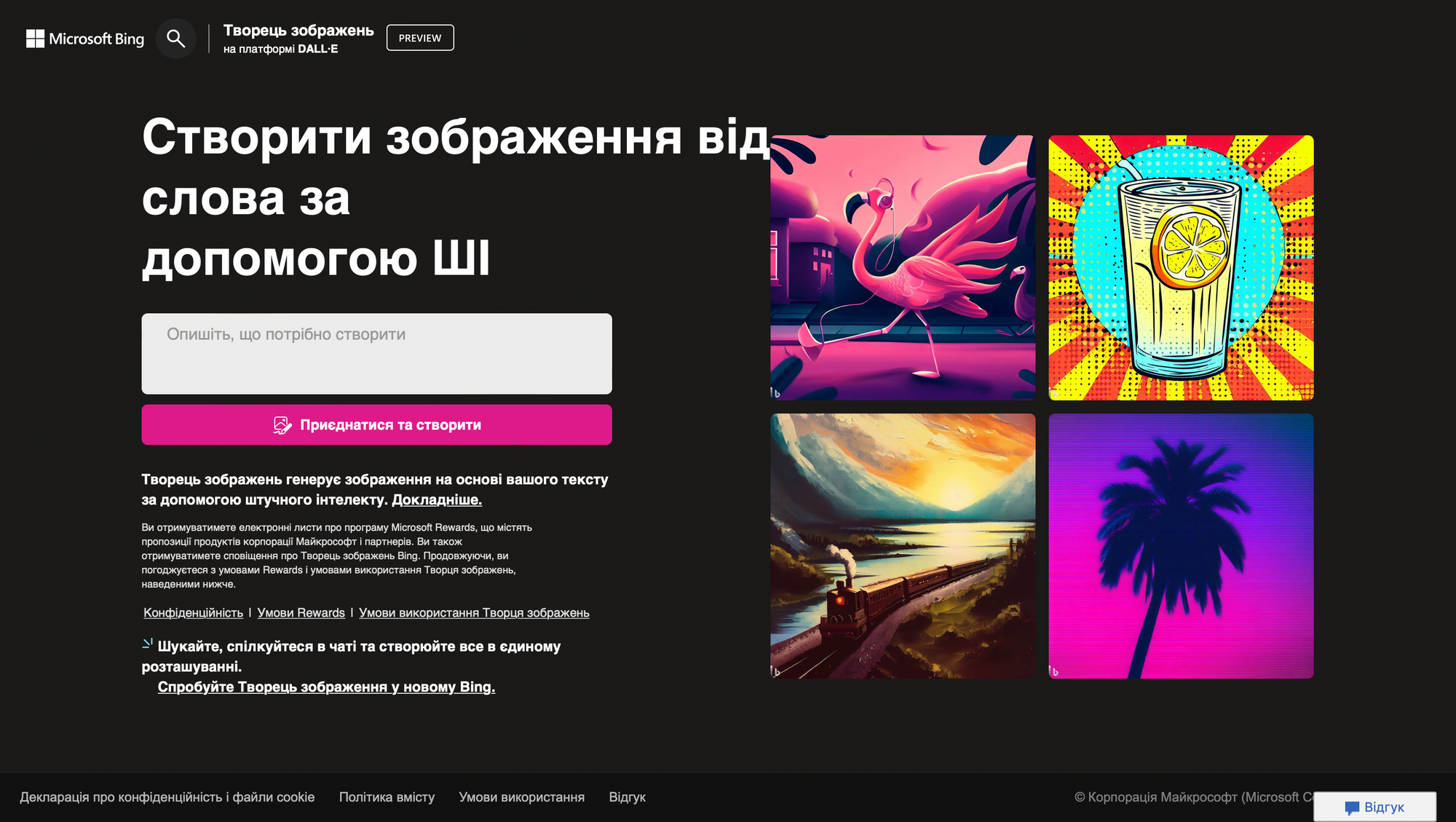The height and width of the screenshot is (822, 1456).
Task: Open search with the magnifier icon
Action: 175,39
